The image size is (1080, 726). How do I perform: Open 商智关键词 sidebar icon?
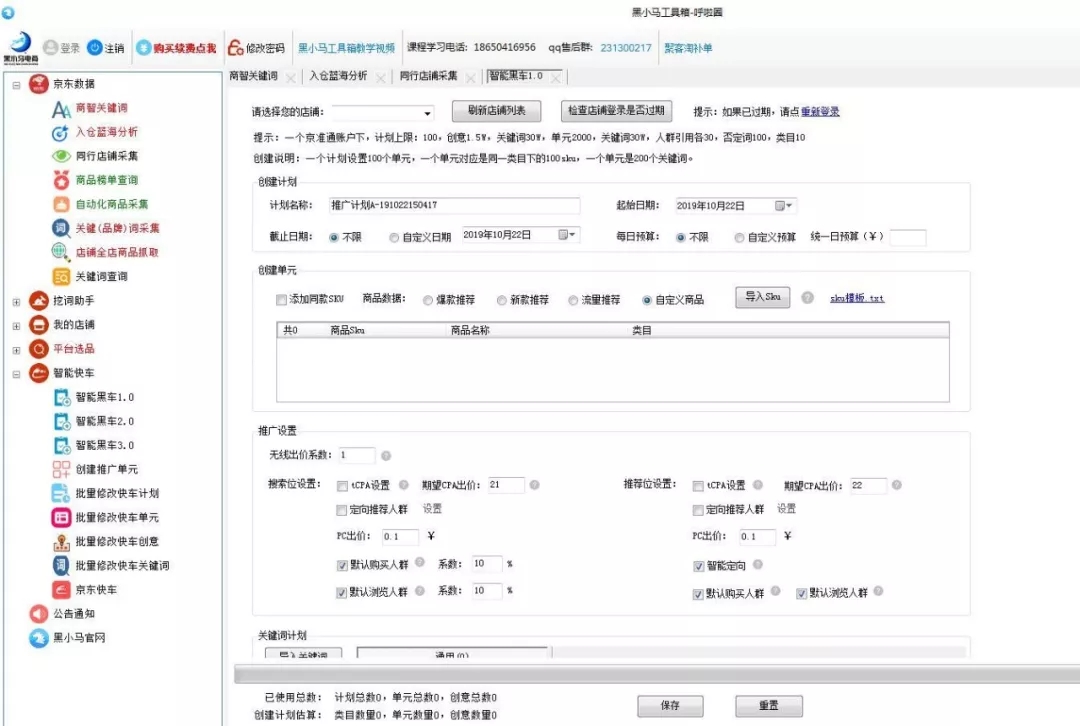click(61, 109)
